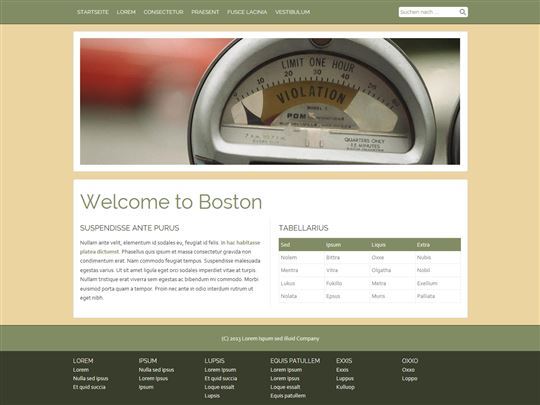Click the search magnifier icon
540x405 pixels.
(x=463, y=12)
